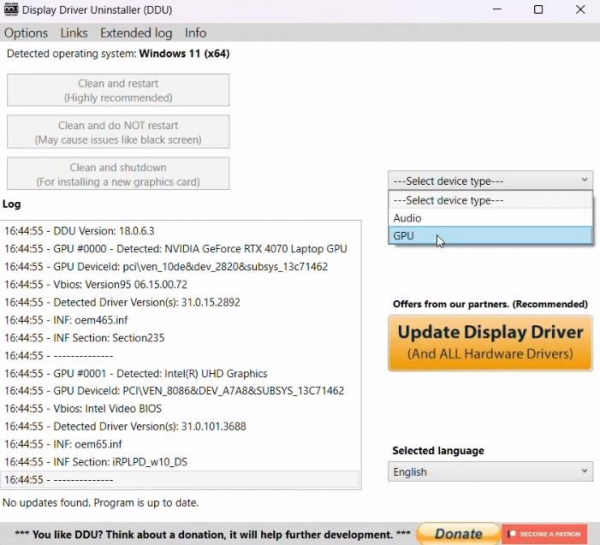Click the Detected operating system label
600x545 pixels.
118,53
